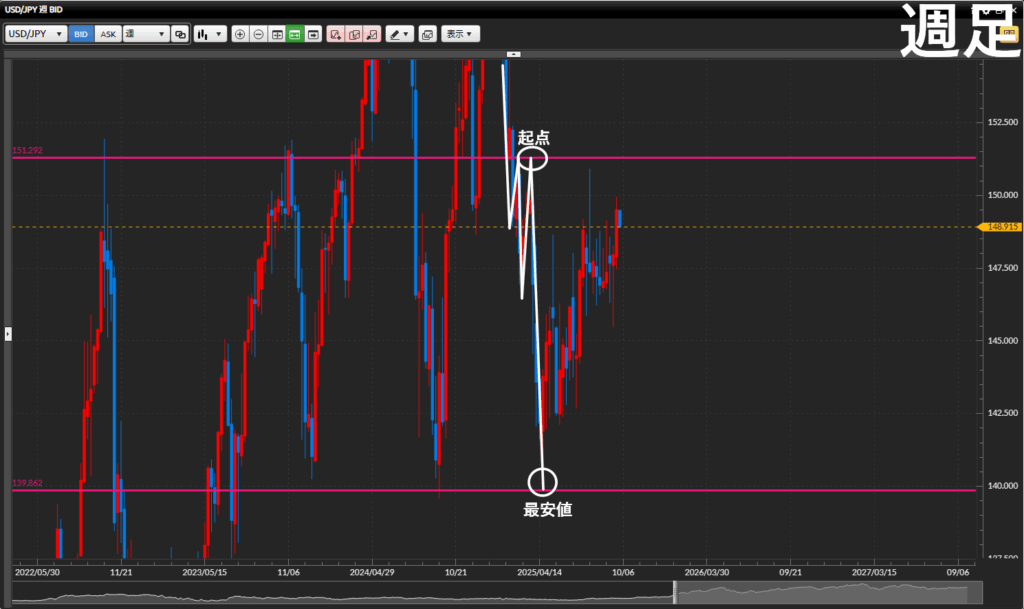Image resolution: width=1024 pixels, height=609 pixels.
Task: Click the 151.292 line price label
Action: click(27, 150)
